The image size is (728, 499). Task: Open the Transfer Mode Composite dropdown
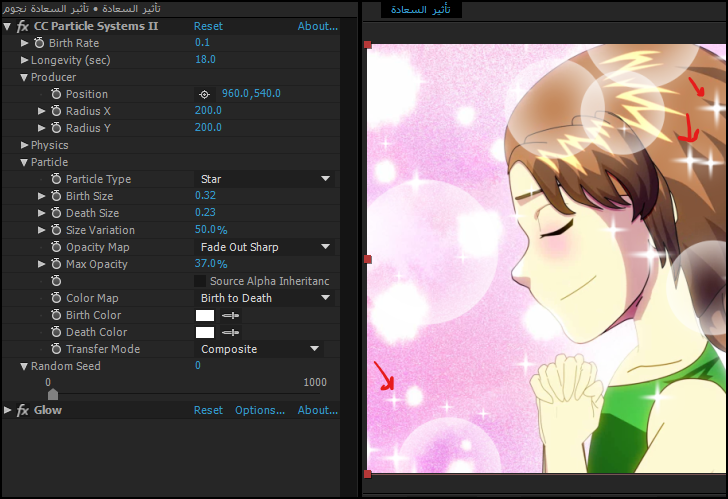[x=259, y=349]
